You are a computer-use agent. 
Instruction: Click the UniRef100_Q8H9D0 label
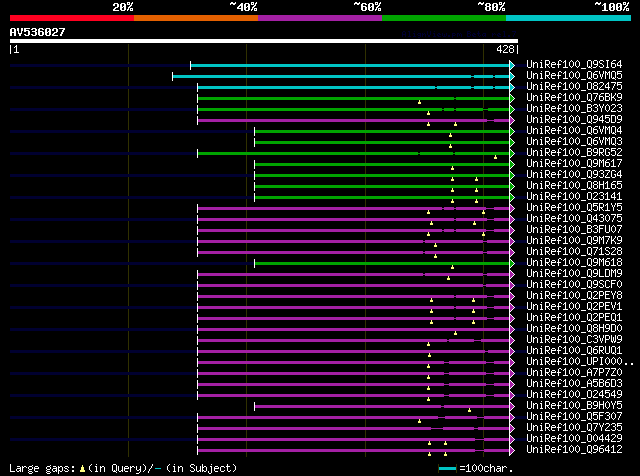click(x=574, y=329)
